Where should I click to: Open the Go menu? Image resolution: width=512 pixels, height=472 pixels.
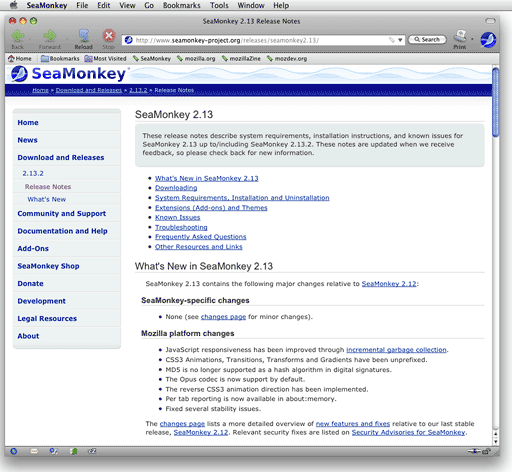click(x=149, y=5)
